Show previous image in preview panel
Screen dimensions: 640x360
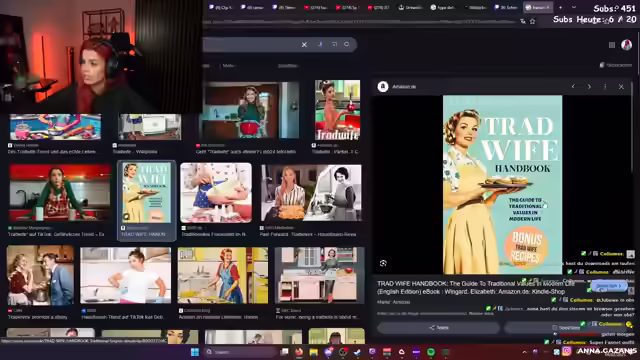(573, 87)
